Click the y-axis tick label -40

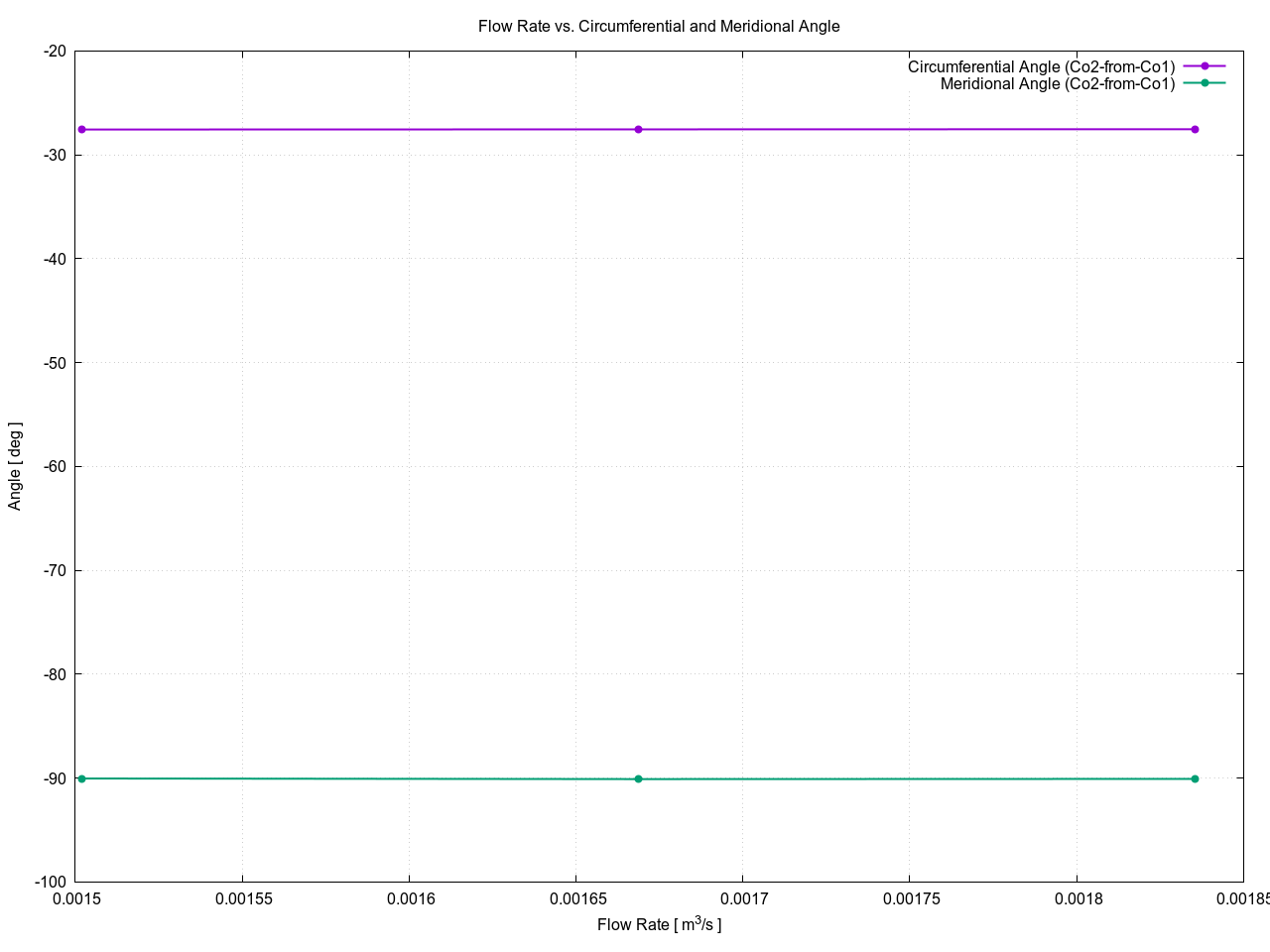pos(56,259)
